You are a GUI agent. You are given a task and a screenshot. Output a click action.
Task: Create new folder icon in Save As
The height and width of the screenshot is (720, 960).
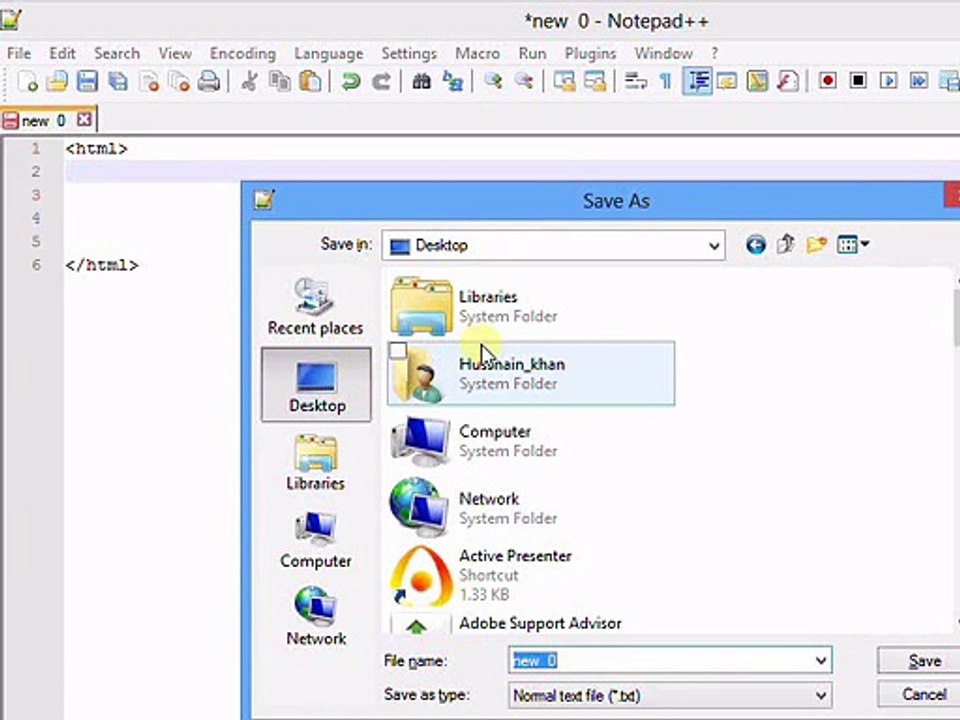[817, 245]
